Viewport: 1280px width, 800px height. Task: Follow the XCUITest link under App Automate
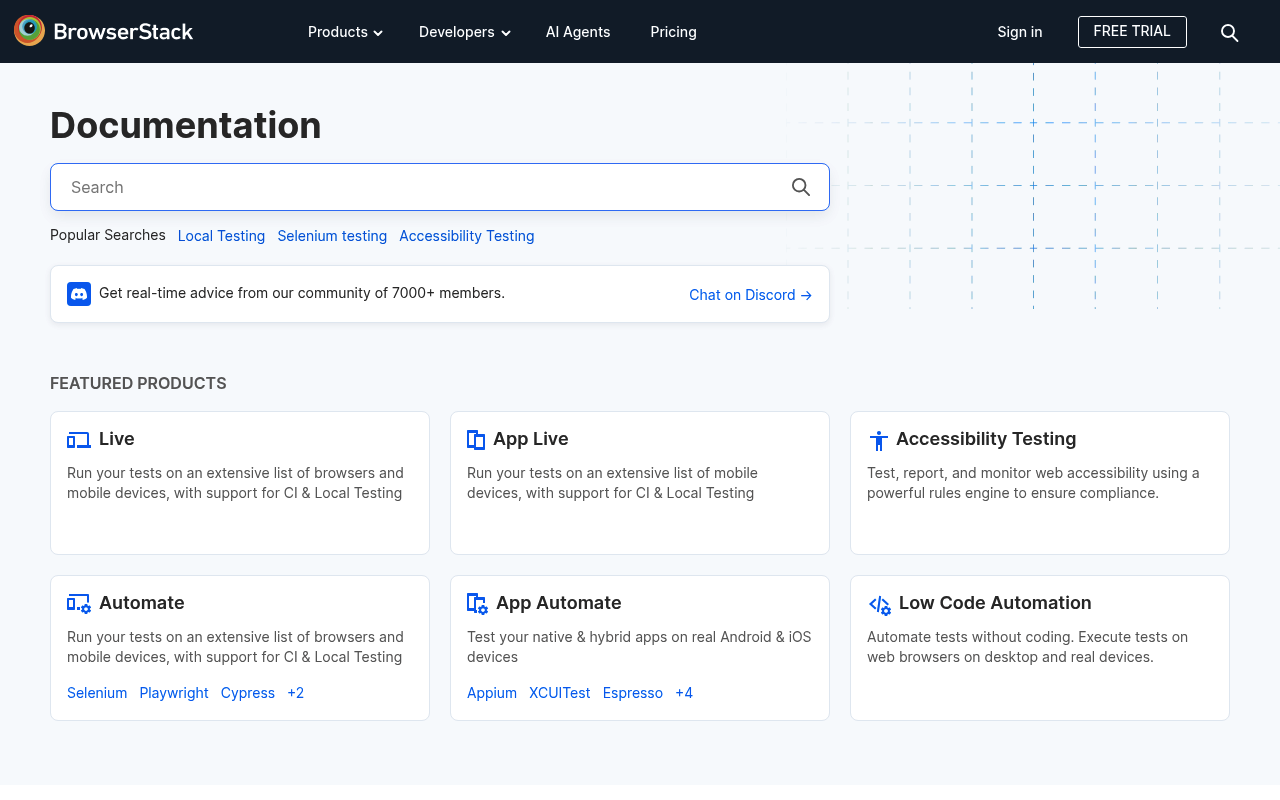point(560,693)
